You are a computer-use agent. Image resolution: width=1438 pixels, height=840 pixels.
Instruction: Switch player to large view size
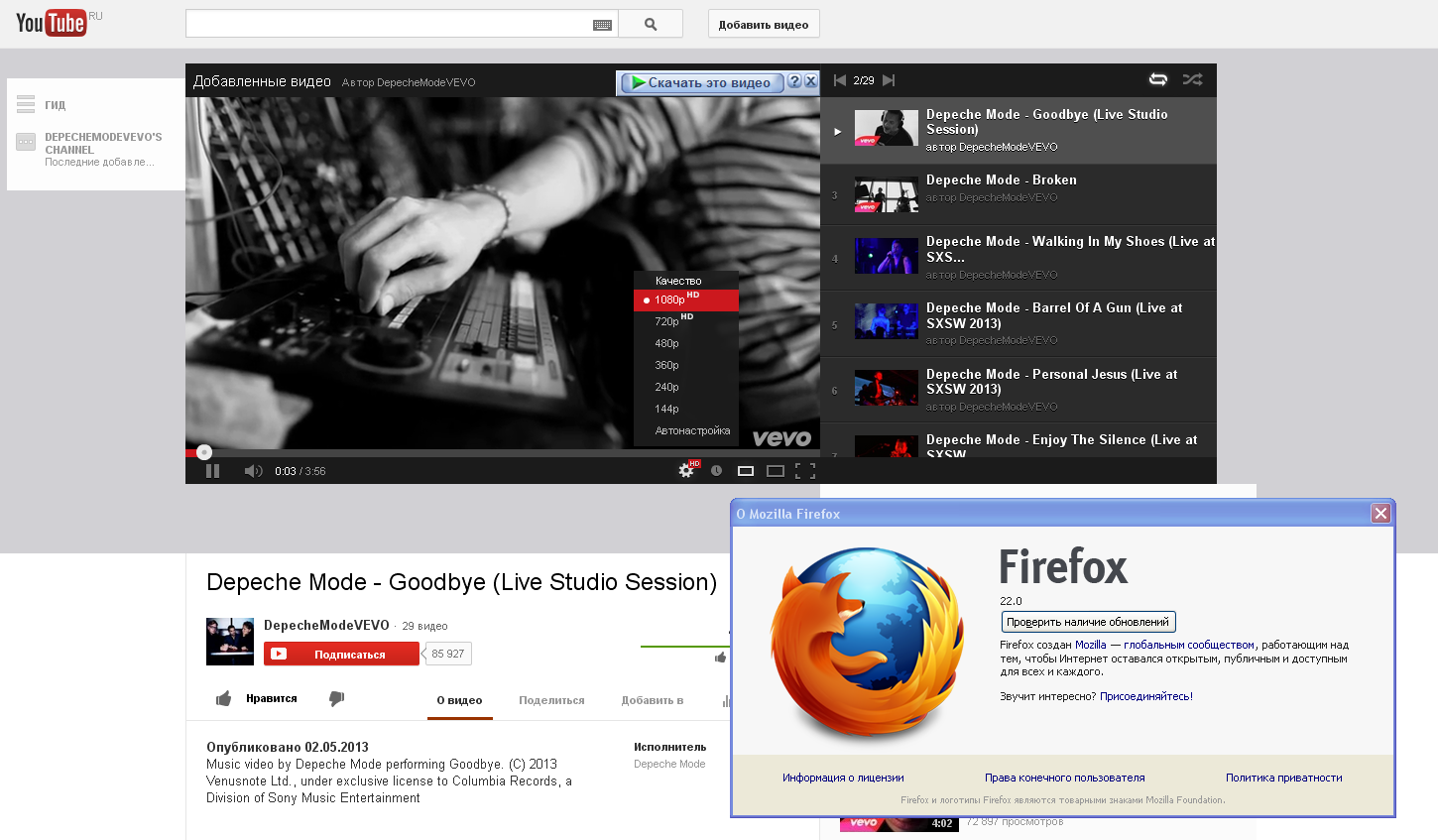[776, 471]
